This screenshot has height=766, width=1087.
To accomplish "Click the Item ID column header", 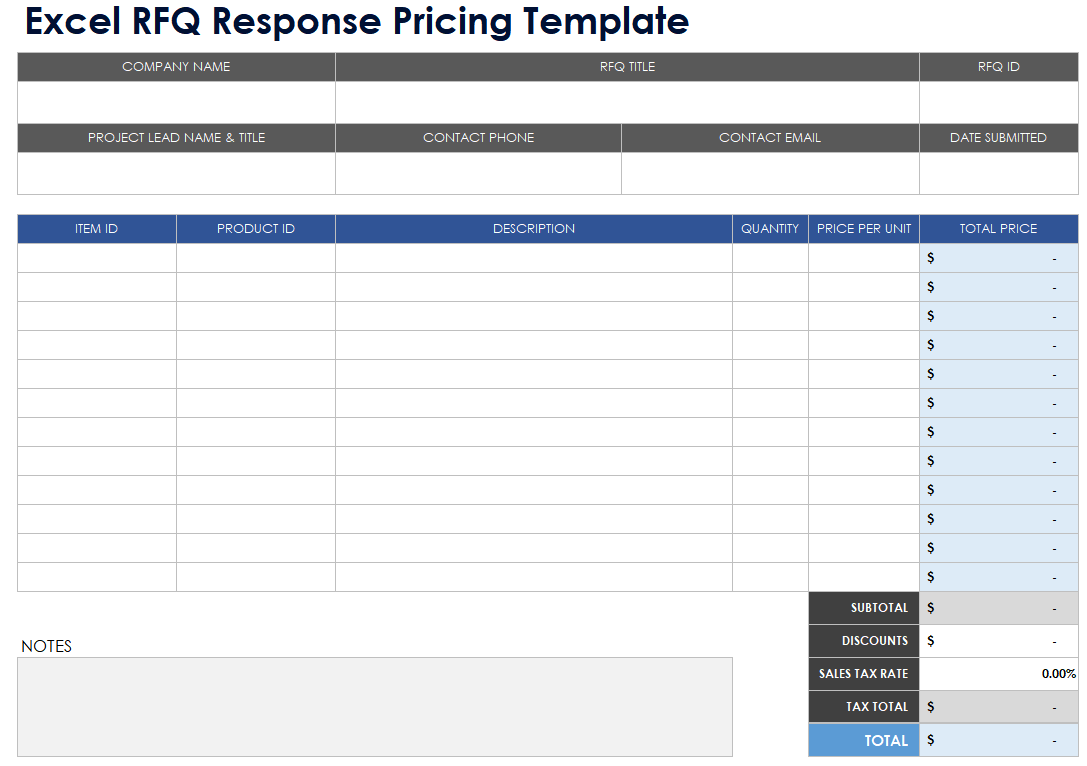I will tap(96, 229).
